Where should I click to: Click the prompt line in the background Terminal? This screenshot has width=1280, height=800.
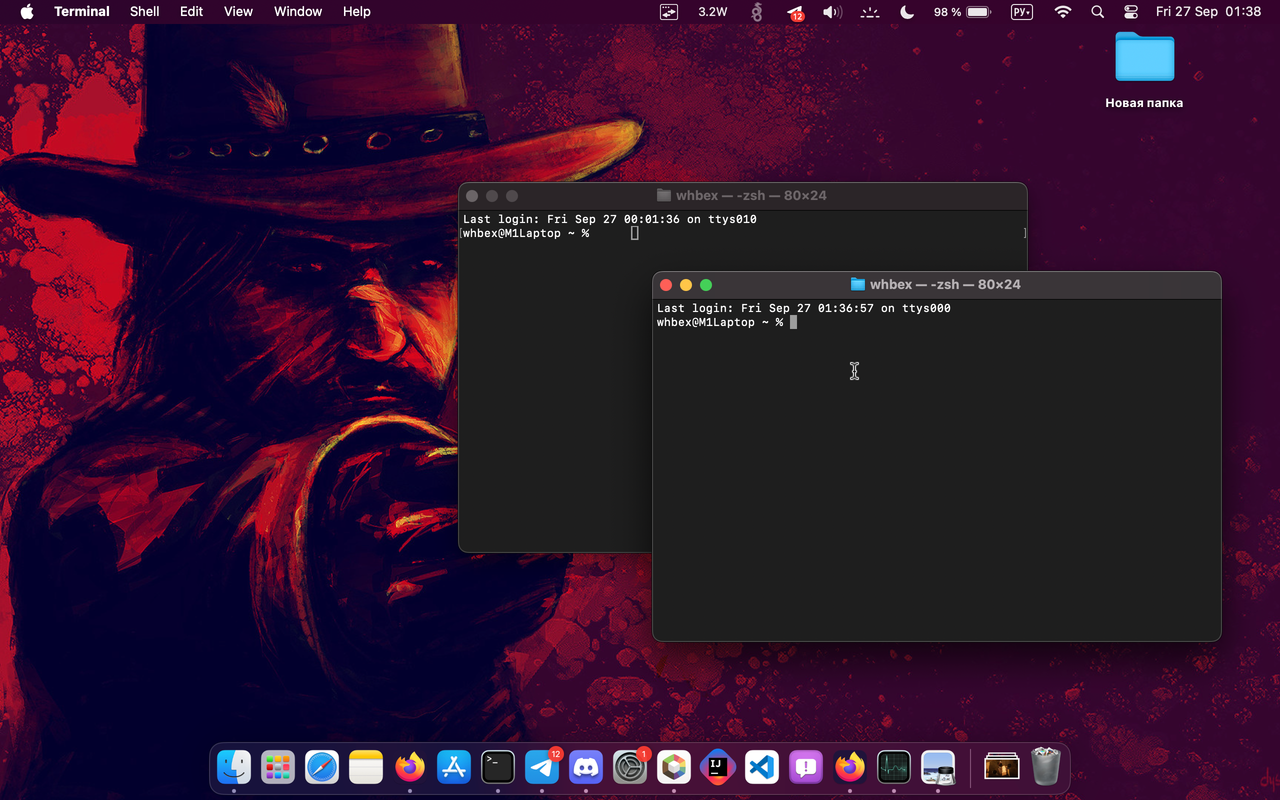[550, 233]
